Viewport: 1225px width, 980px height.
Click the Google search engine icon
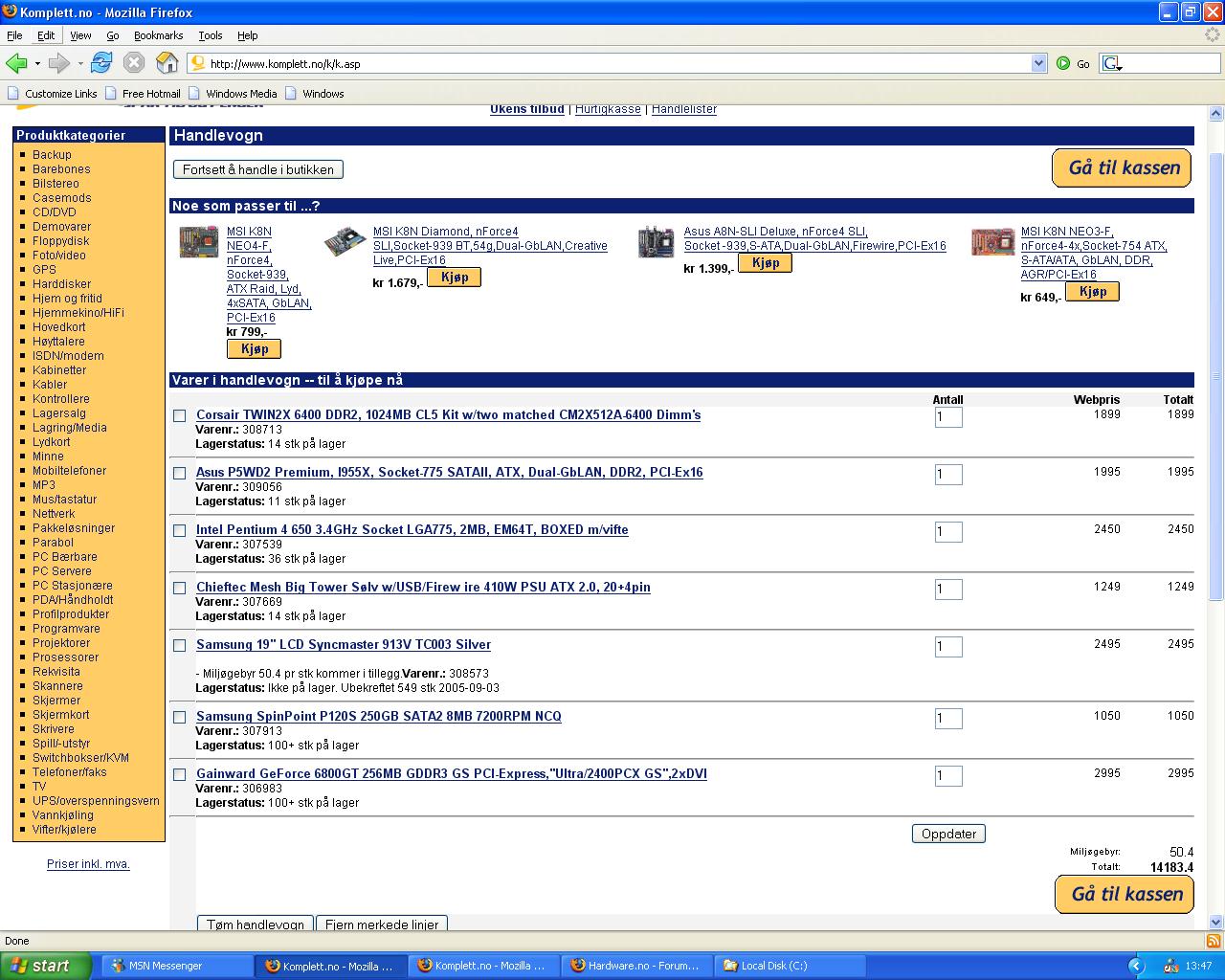click(1111, 63)
